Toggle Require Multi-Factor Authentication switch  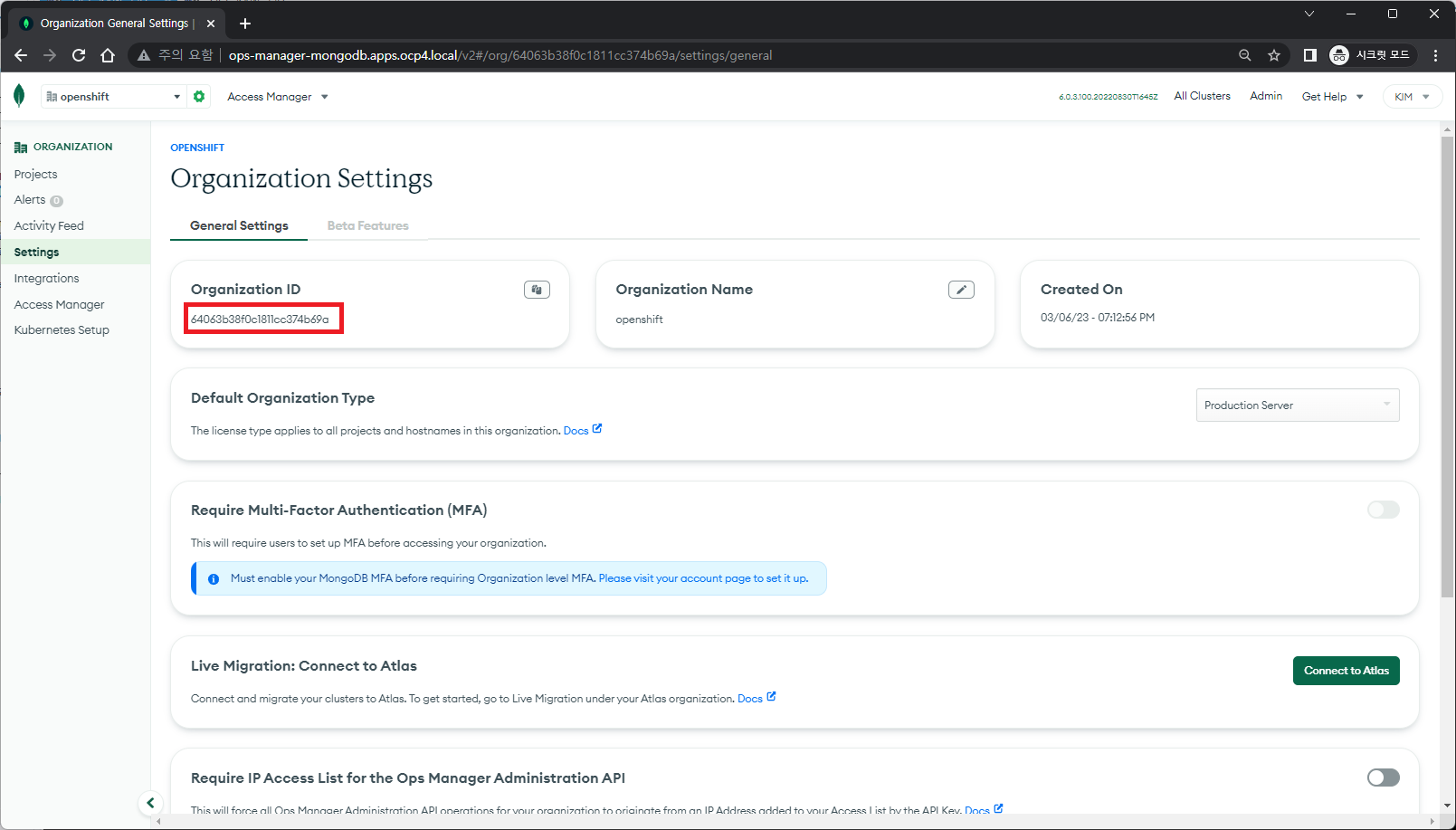(x=1383, y=510)
